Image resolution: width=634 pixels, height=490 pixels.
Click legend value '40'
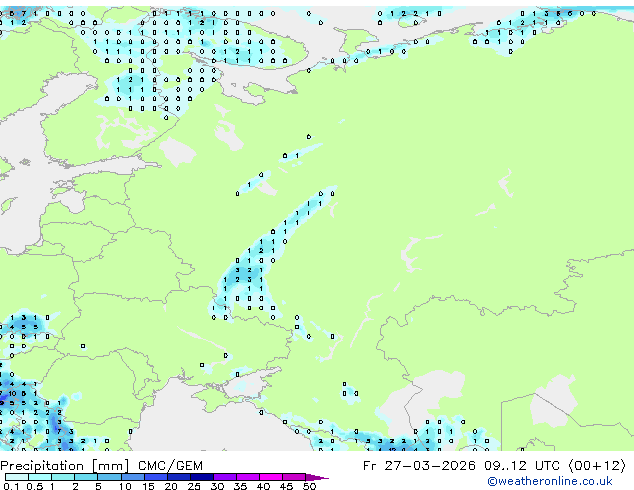[x=263, y=486]
